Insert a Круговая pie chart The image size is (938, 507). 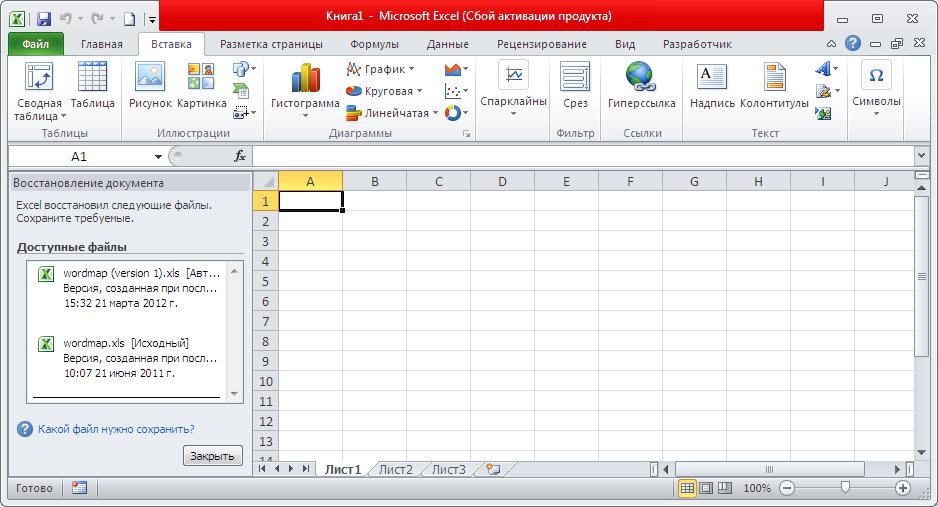pyautogui.click(x=383, y=91)
